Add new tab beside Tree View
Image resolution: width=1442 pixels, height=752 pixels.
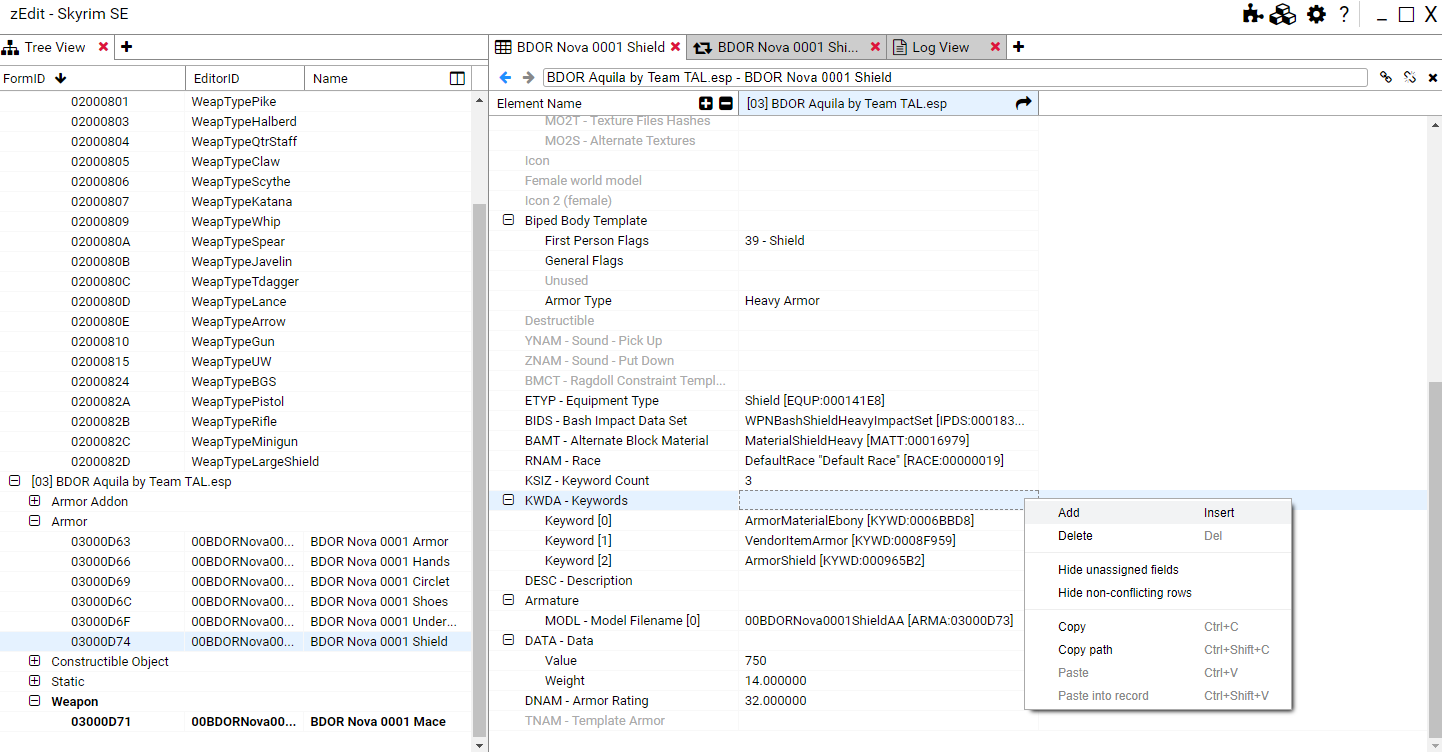127,47
